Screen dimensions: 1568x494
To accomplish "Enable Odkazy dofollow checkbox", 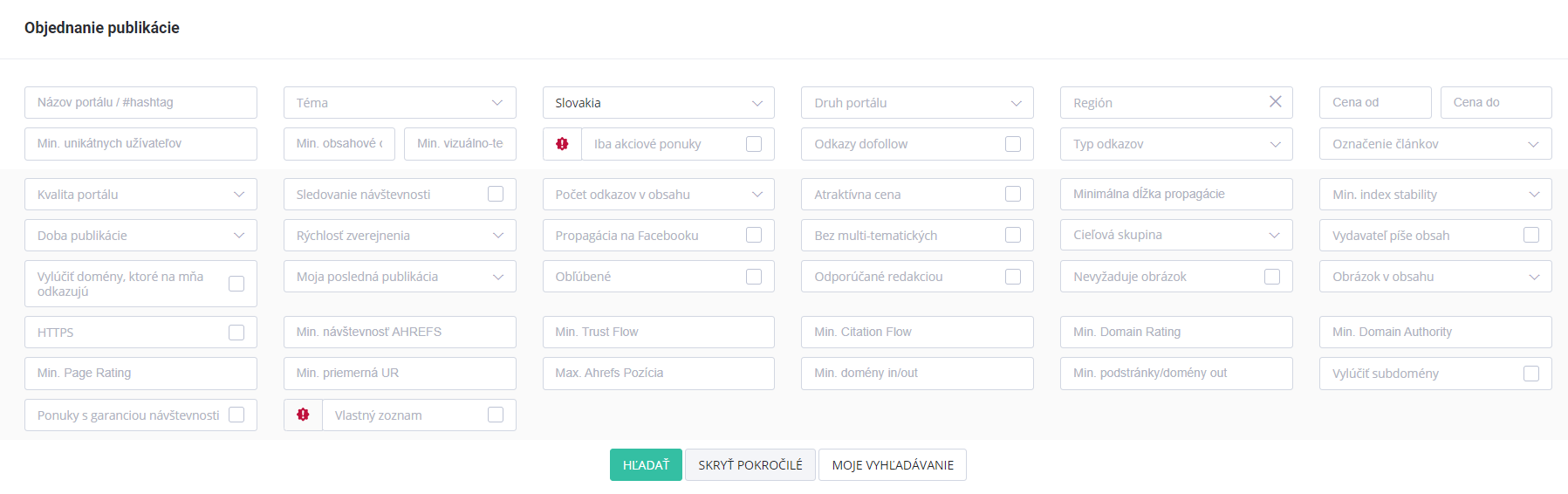I will [x=1012, y=144].
